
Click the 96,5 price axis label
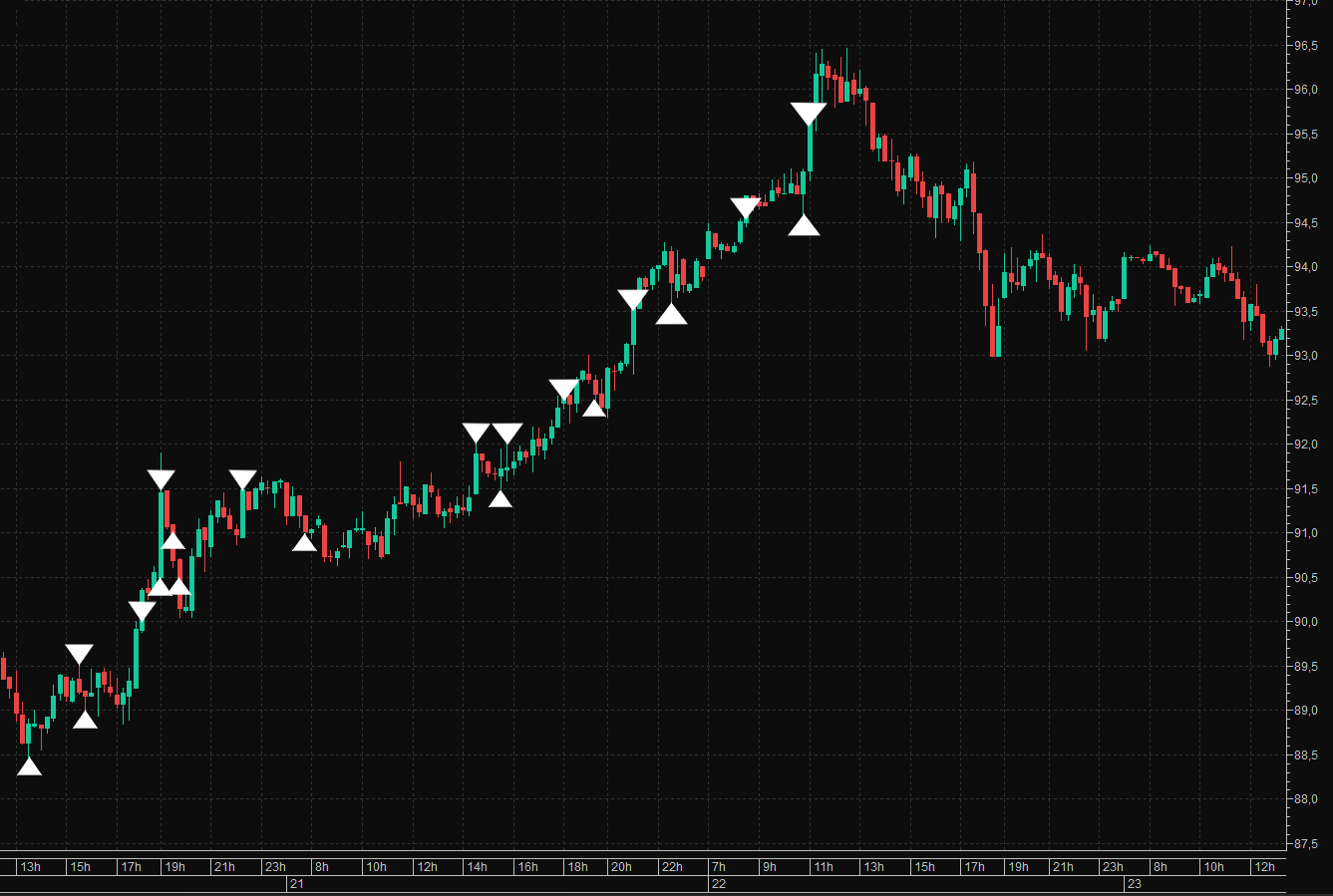(x=1306, y=46)
